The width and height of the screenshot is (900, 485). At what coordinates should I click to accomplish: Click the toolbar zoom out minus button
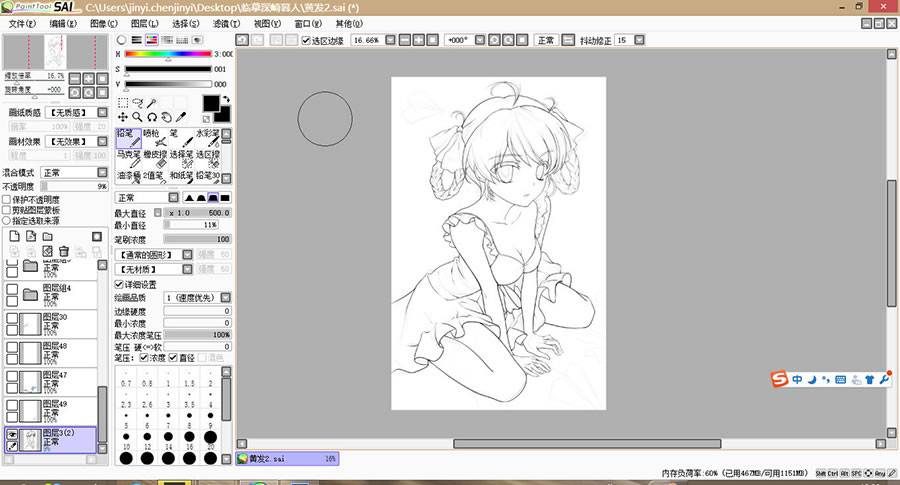405,40
